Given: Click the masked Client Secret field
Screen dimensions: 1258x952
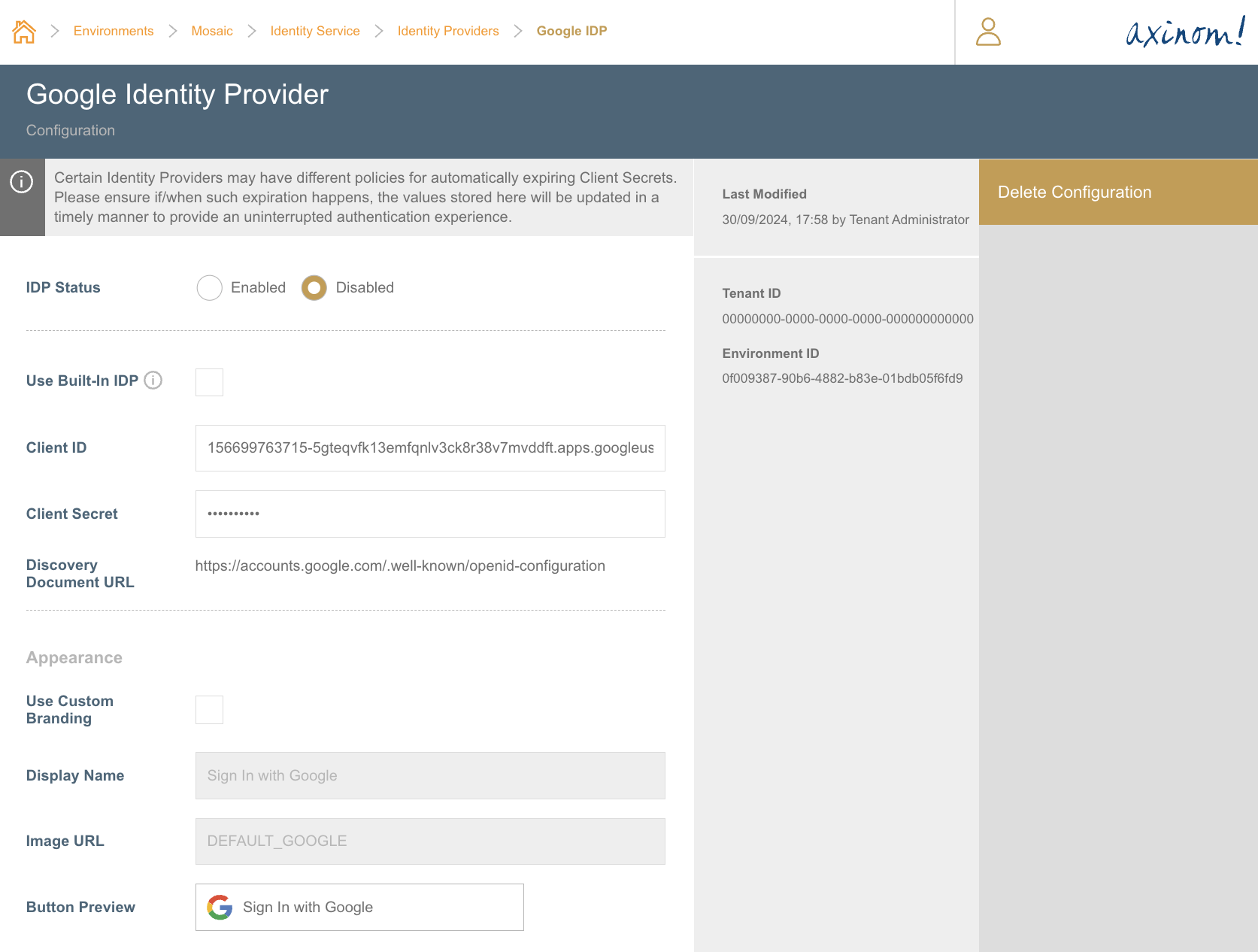Looking at the screenshot, I should click(x=429, y=514).
